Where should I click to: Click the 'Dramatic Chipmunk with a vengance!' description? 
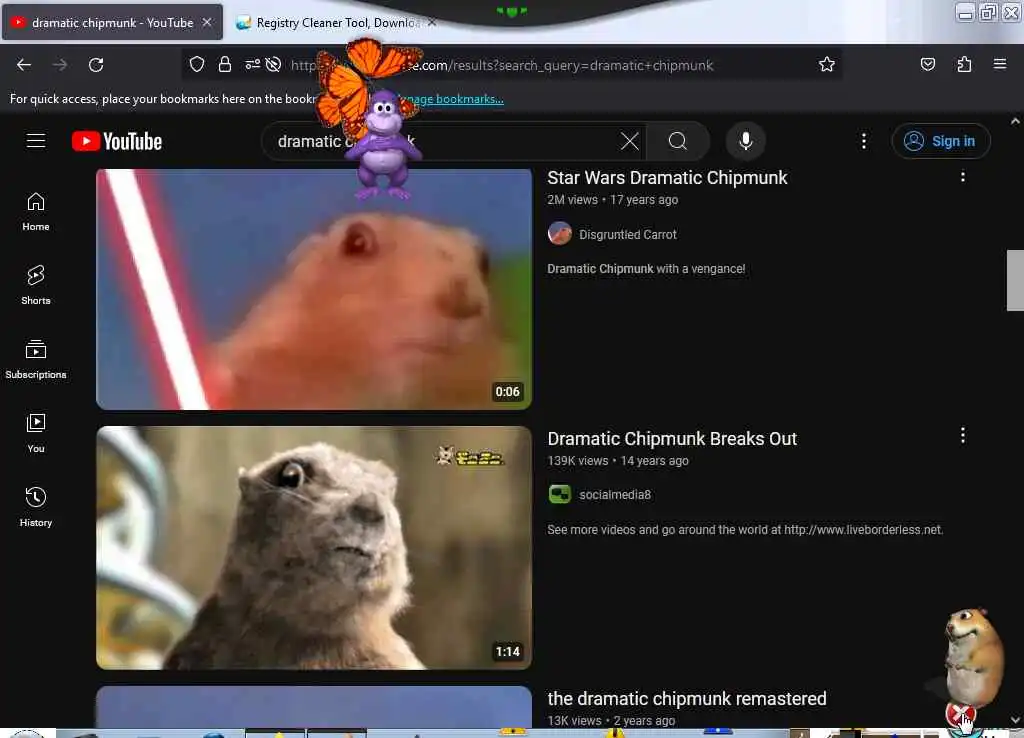(x=646, y=269)
